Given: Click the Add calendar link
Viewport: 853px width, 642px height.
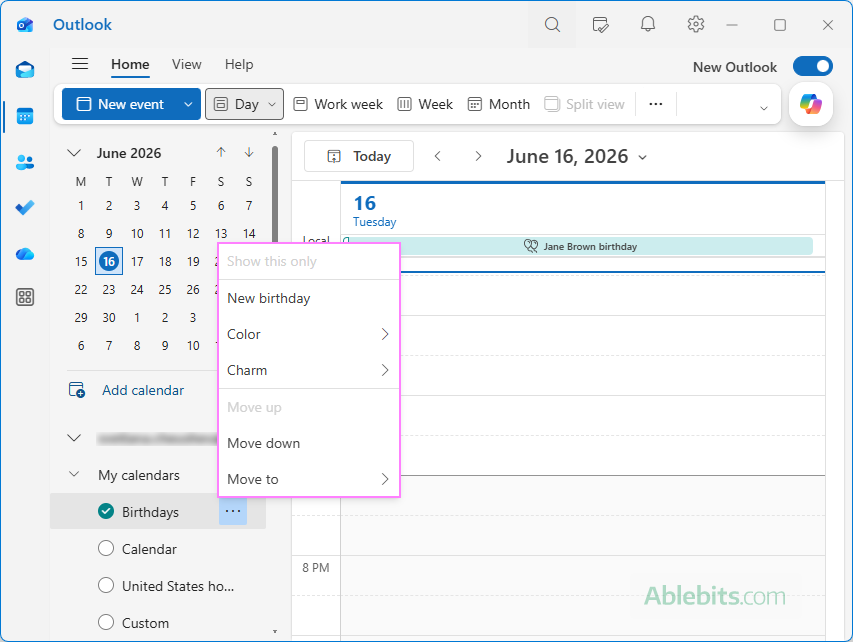Looking at the screenshot, I should pyautogui.click(x=143, y=390).
